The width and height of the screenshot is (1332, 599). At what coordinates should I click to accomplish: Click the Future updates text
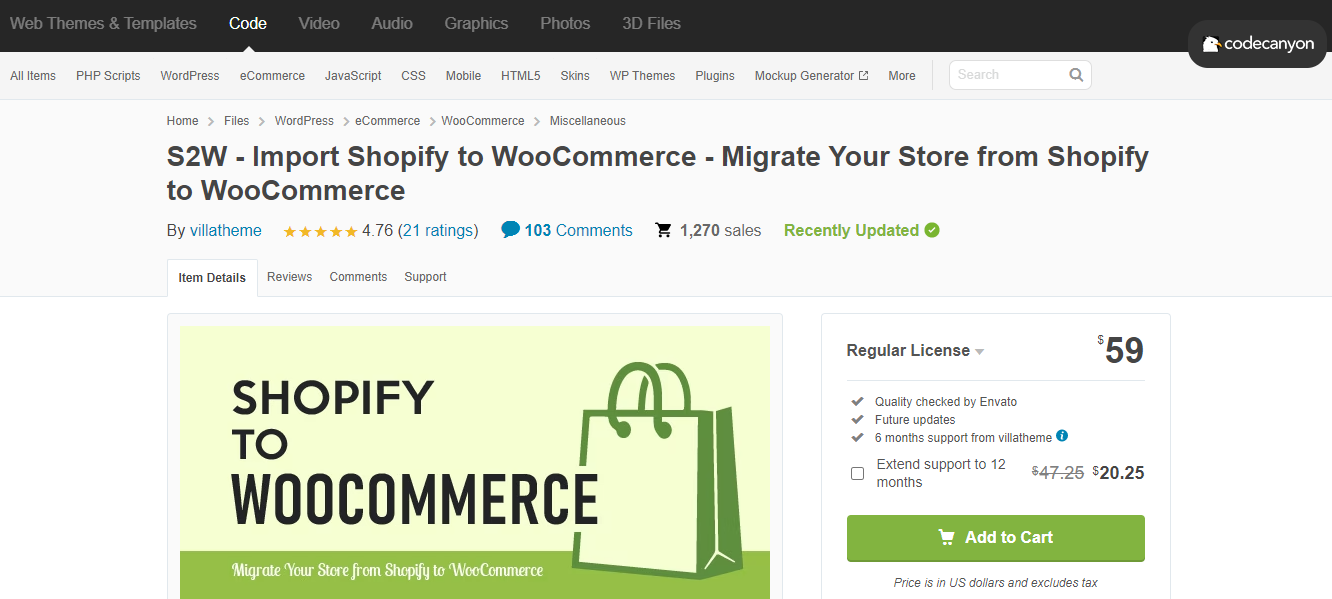coord(915,420)
